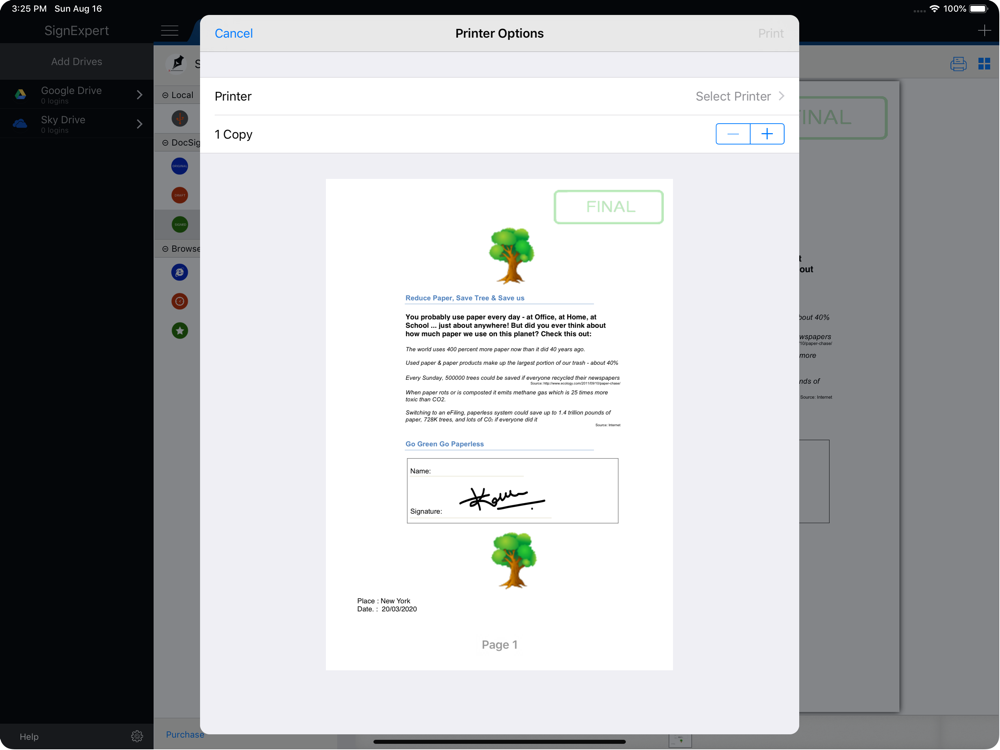Open Help in the sidebar footer
Screen dimensions: 1000x750
point(29,737)
